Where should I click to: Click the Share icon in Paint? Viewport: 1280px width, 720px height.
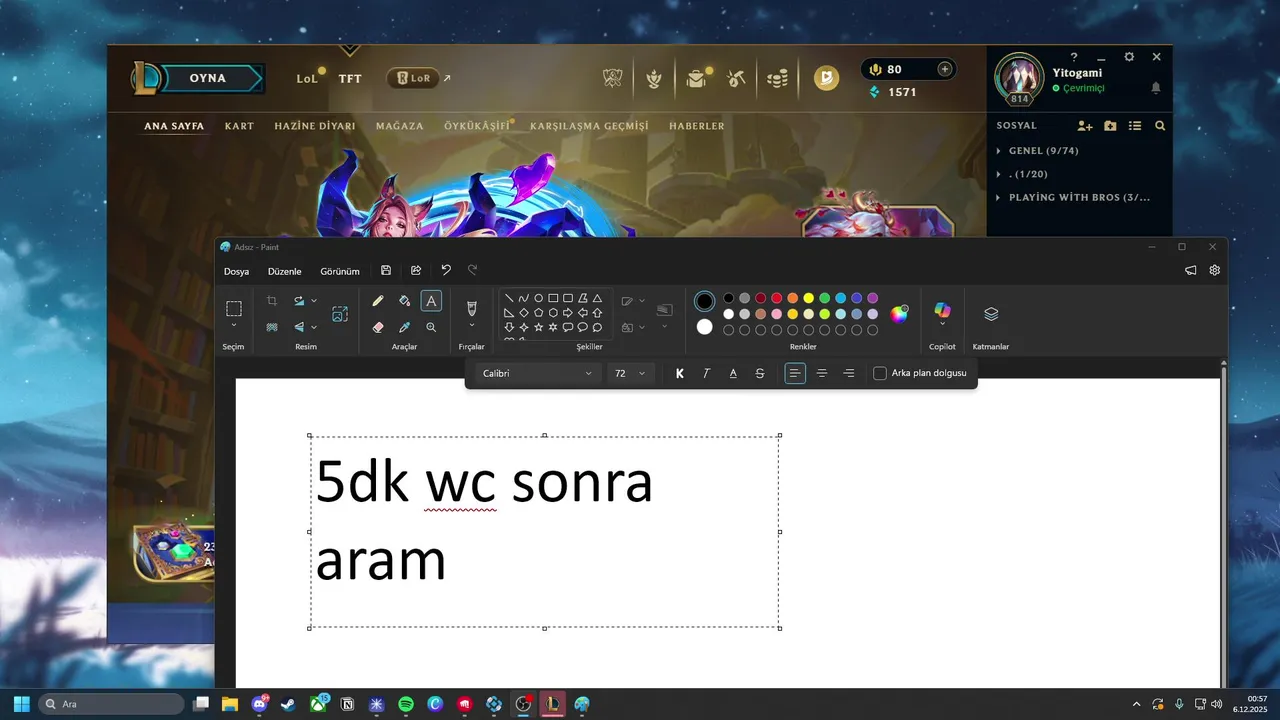click(416, 271)
